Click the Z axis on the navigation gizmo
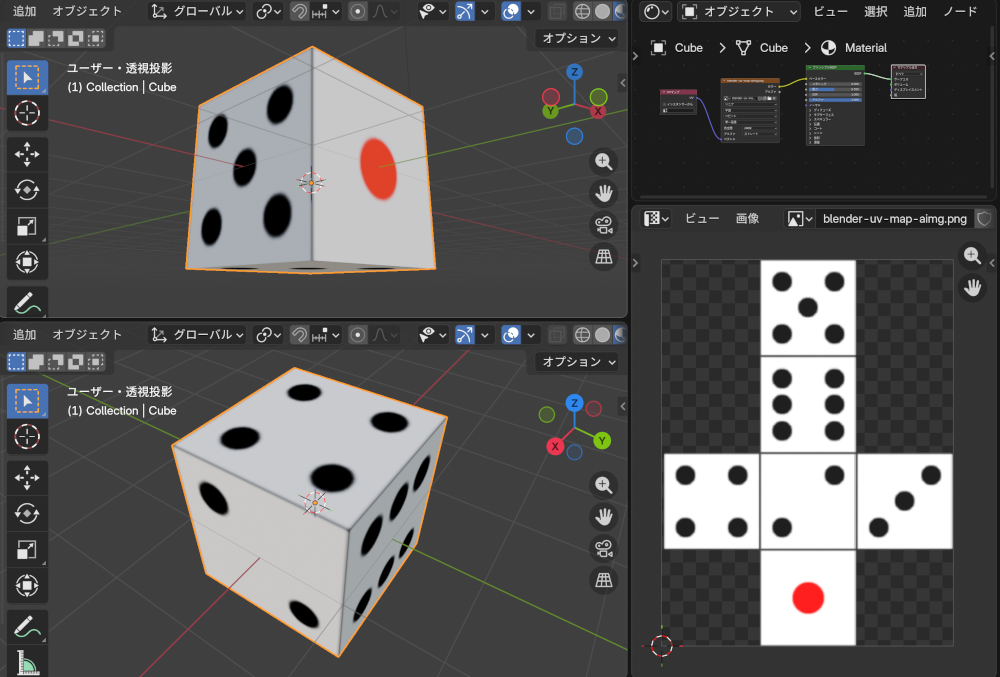 click(x=573, y=71)
